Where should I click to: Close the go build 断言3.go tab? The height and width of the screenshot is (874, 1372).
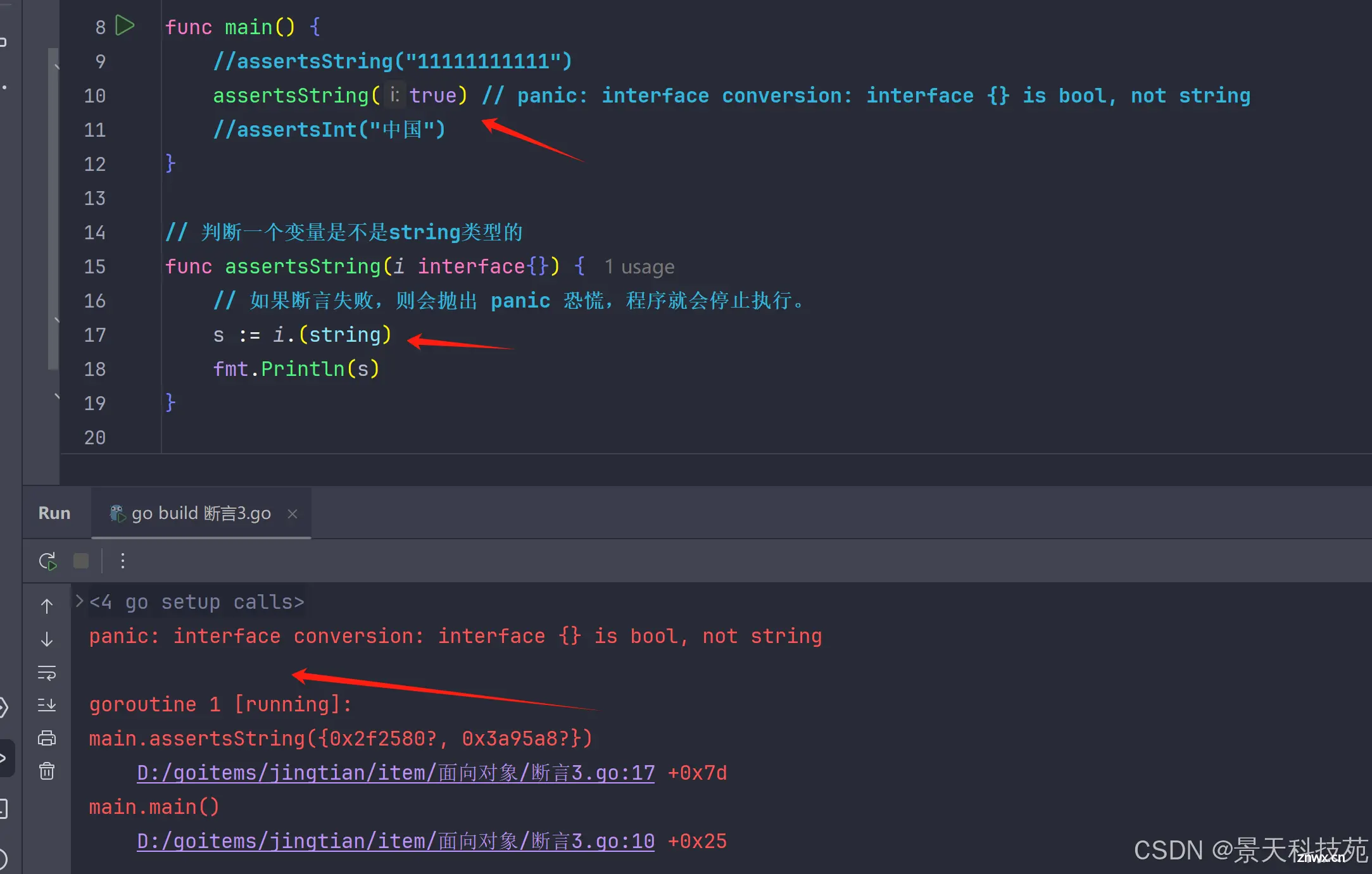click(x=293, y=514)
